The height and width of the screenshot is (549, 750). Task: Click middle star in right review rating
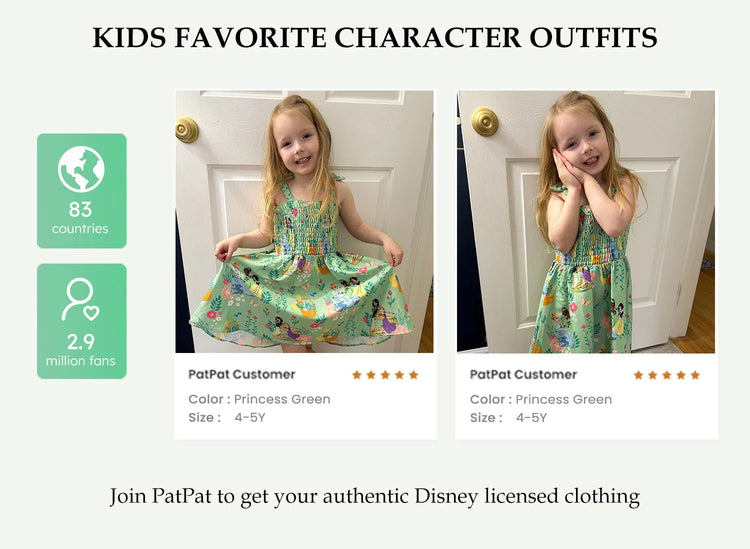click(667, 375)
